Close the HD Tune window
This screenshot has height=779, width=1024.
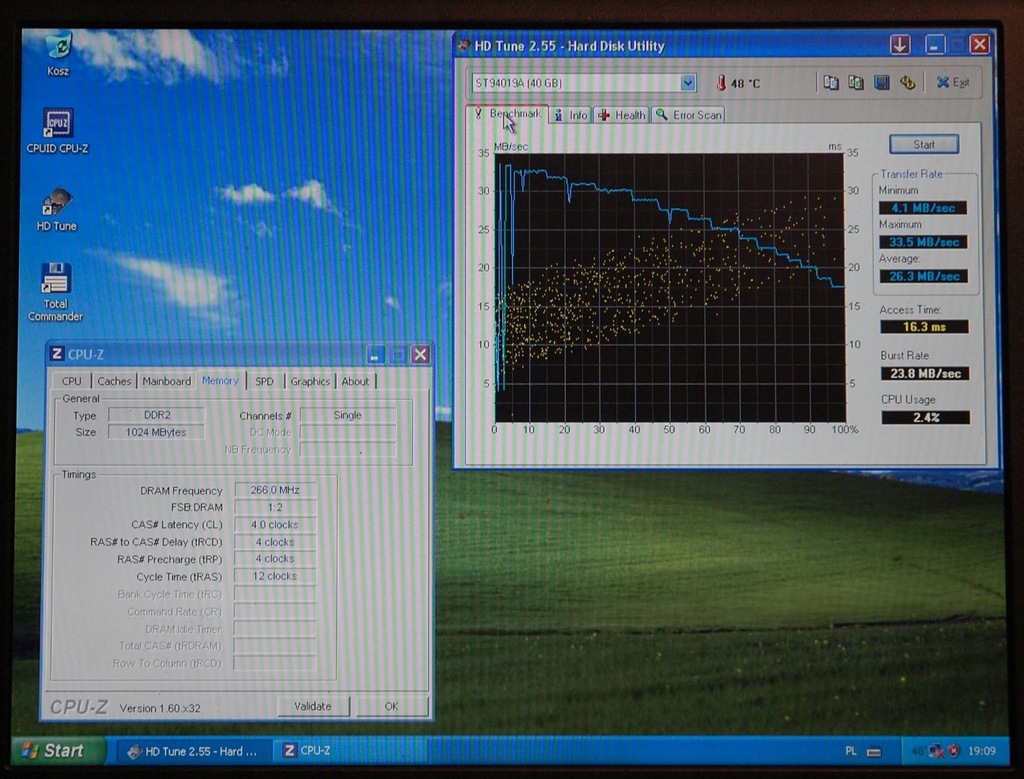click(x=980, y=44)
